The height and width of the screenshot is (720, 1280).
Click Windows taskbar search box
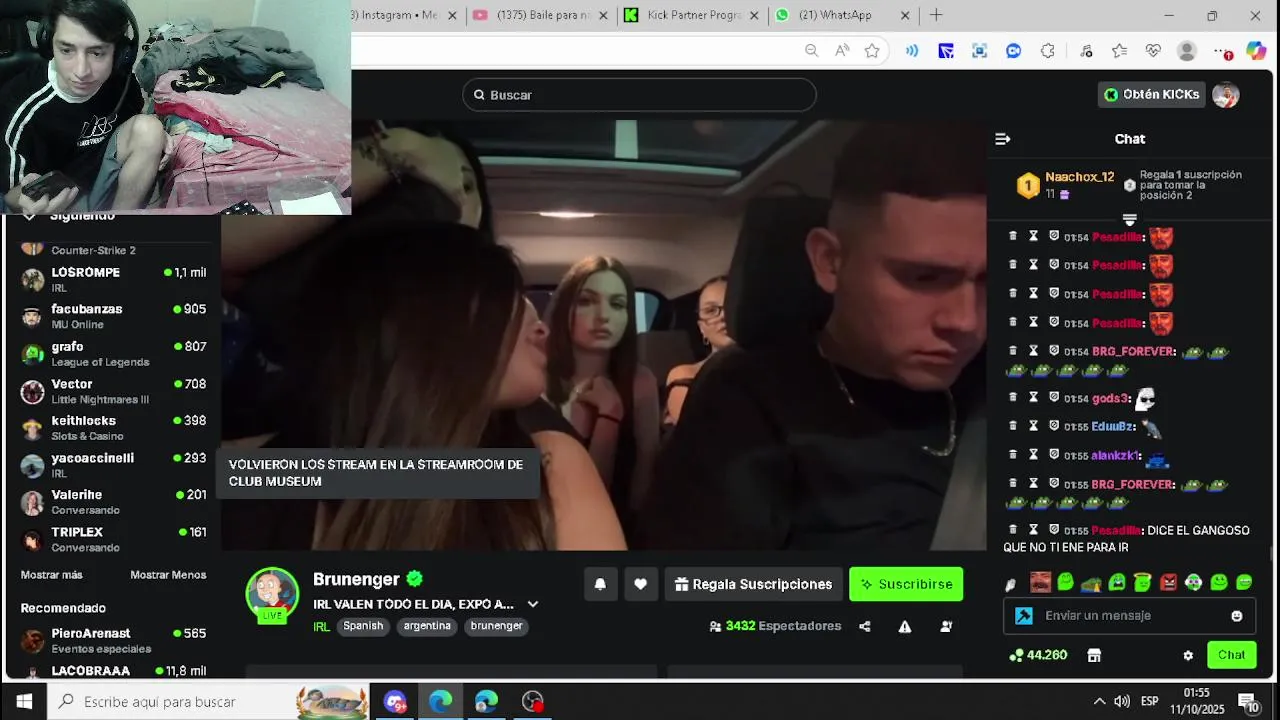coord(209,701)
